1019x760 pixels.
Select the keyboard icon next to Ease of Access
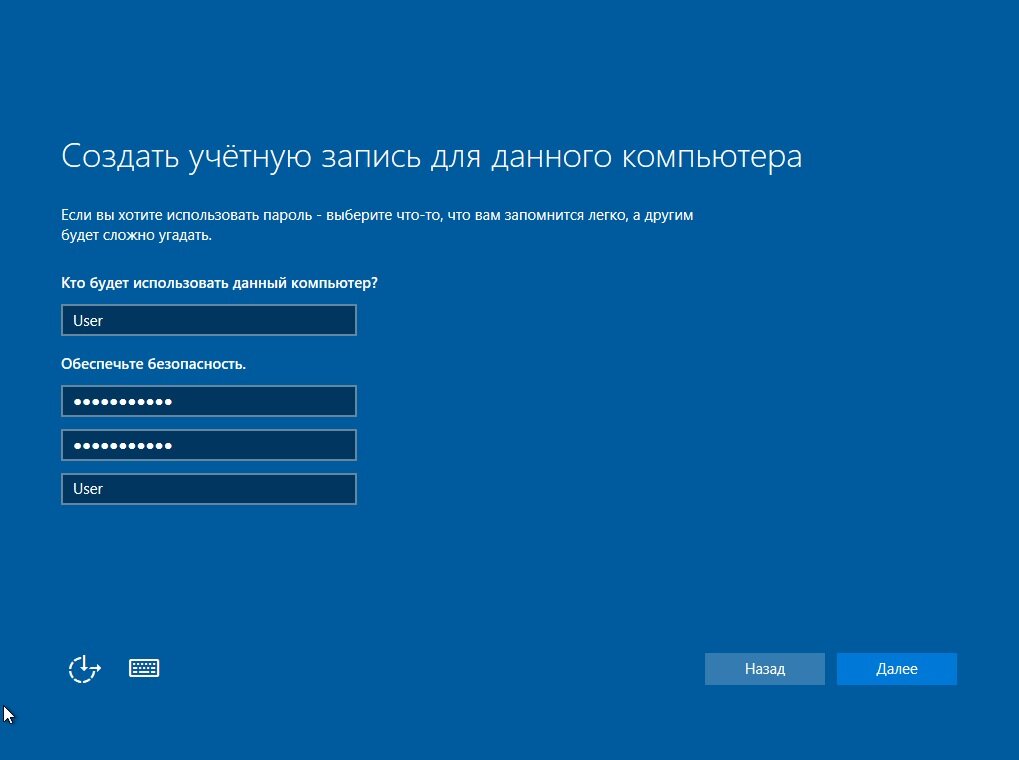click(144, 667)
